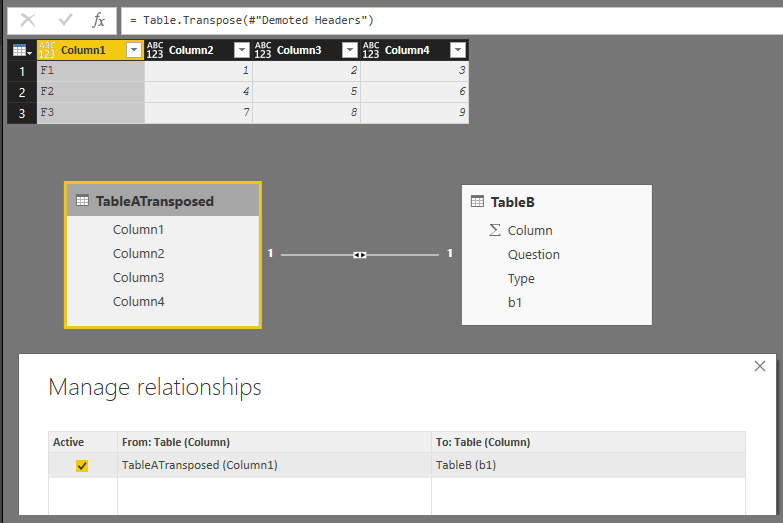Select the Column1 header

(x=83, y=50)
